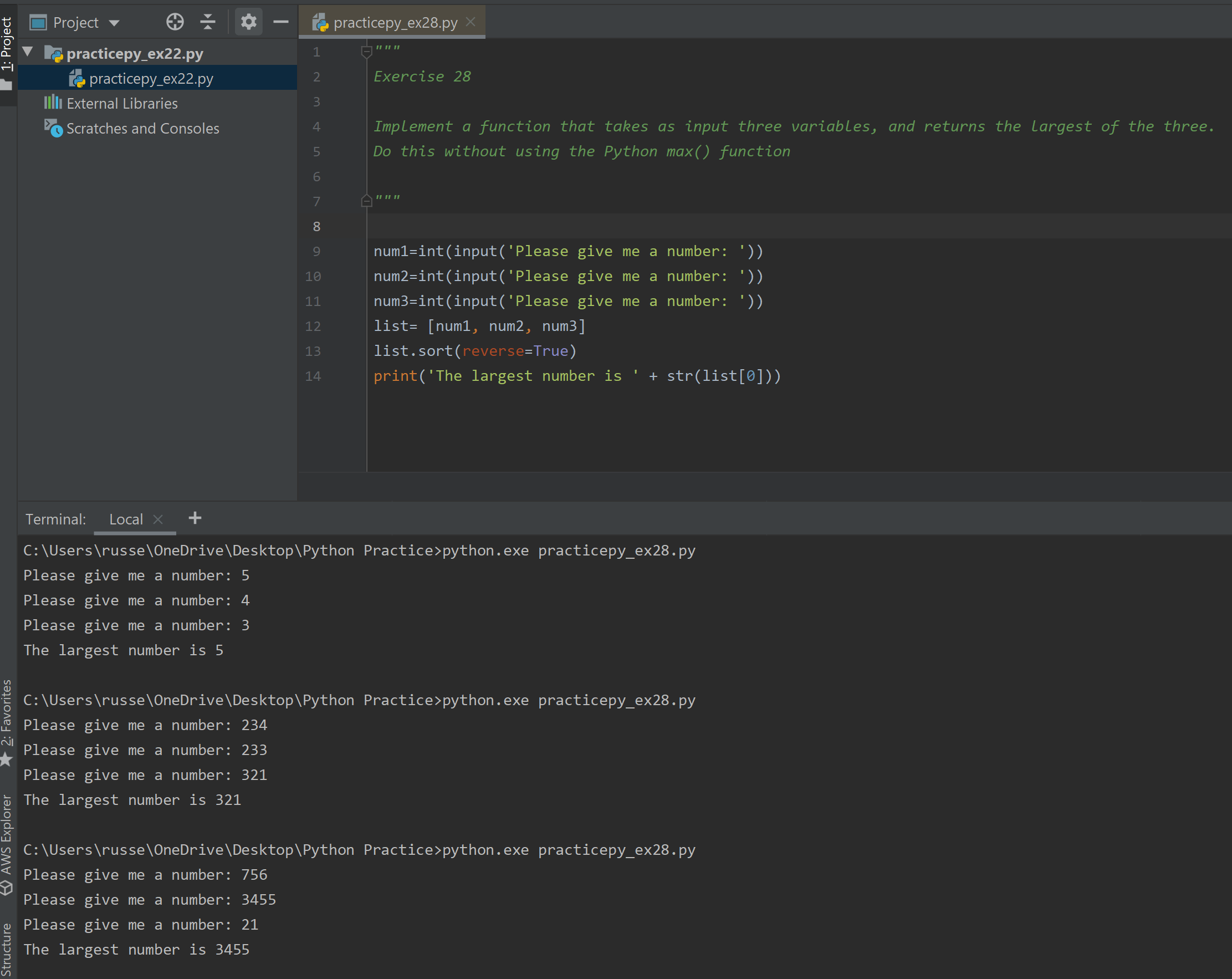Add a new terminal session with plus icon
The image size is (1232, 979).
195,518
